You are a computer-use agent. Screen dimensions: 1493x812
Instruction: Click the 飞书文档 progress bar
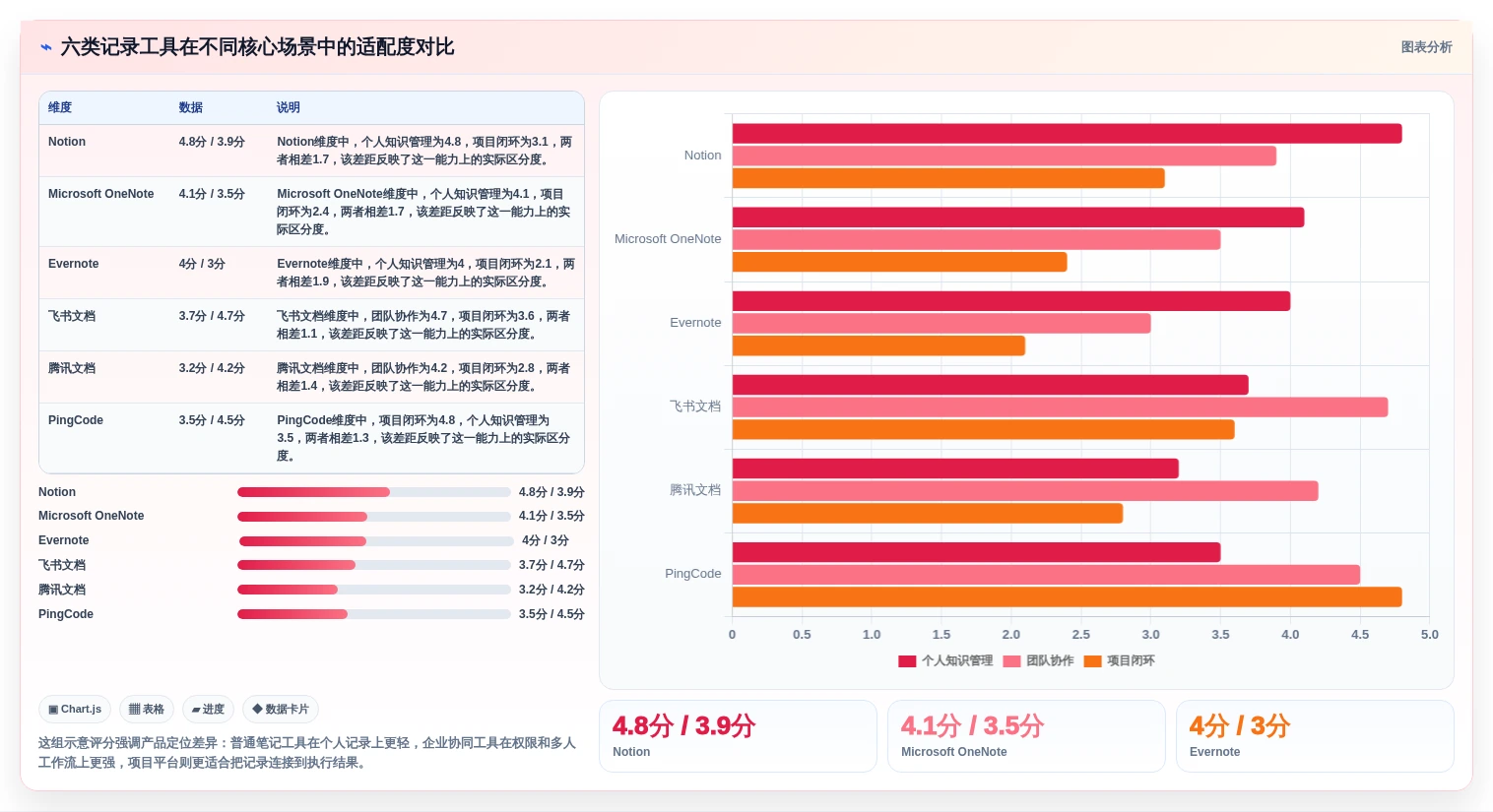[374, 565]
